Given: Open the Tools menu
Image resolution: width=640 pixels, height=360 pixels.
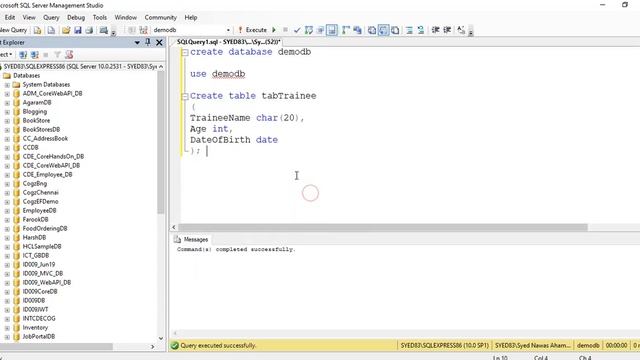Looking at the screenshot, I should coord(100,18).
